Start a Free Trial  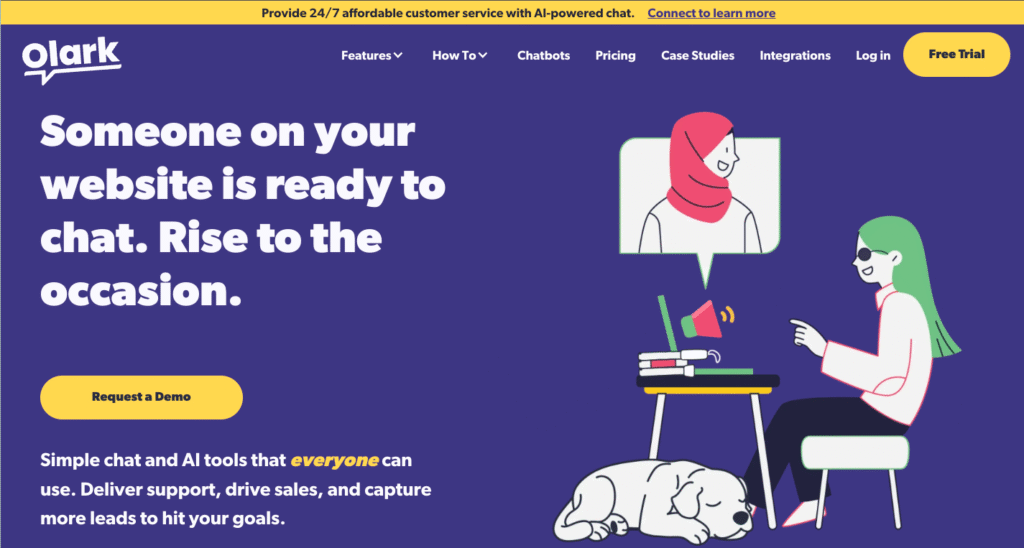[x=956, y=54]
